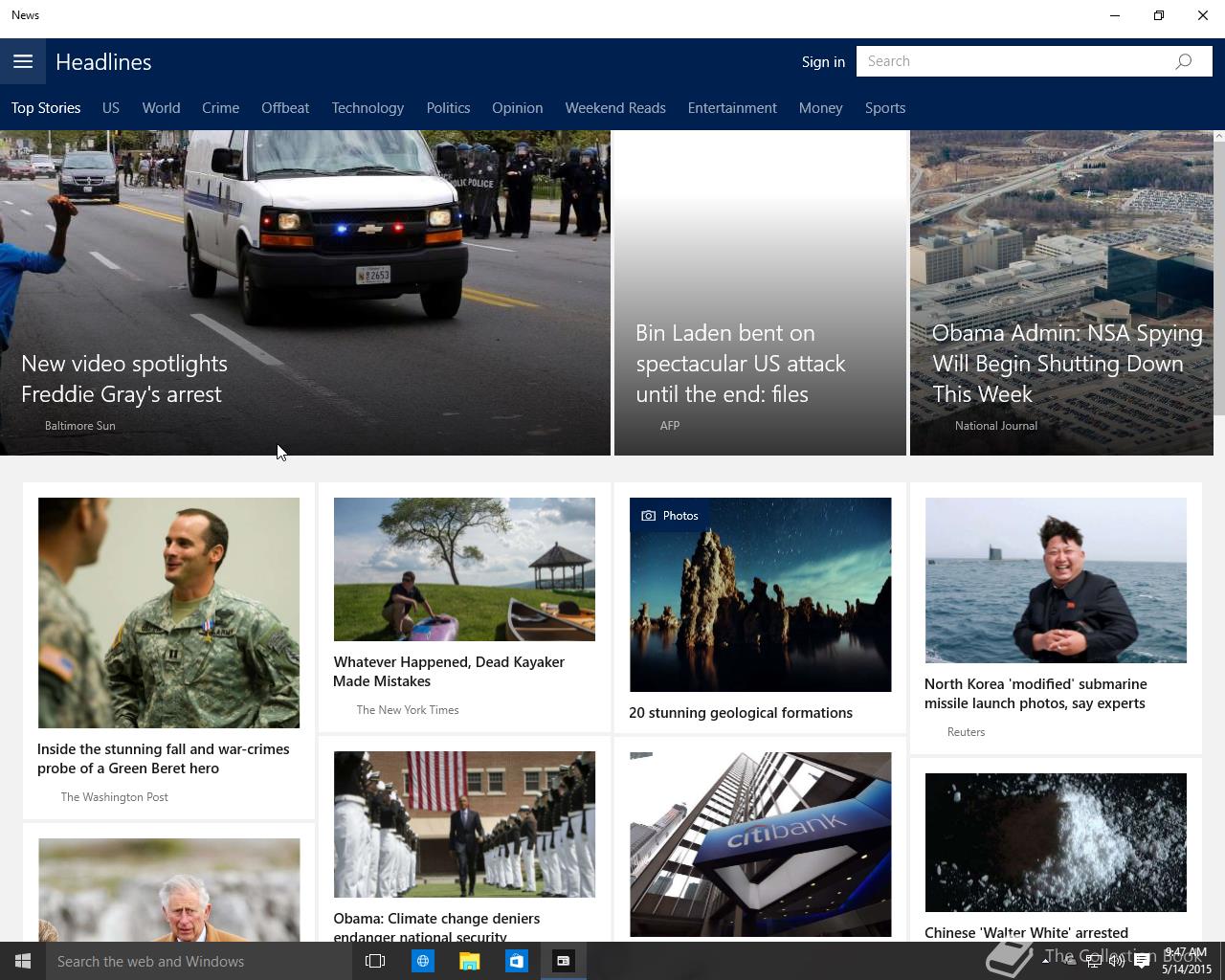Viewport: 1225px width, 980px height.
Task: Click the Kim Jong-un submarine photo
Action: pos(1056,580)
